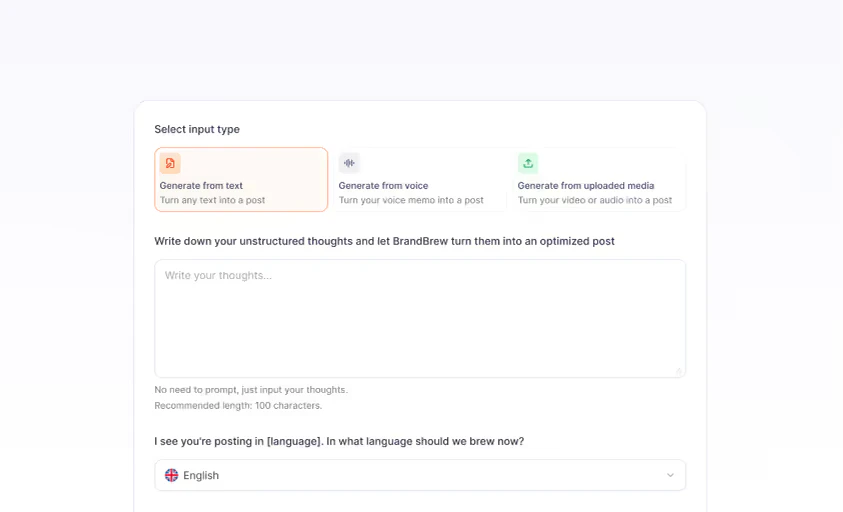843x512 pixels.
Task: Open the English language selector
Action: pyautogui.click(x=420, y=475)
